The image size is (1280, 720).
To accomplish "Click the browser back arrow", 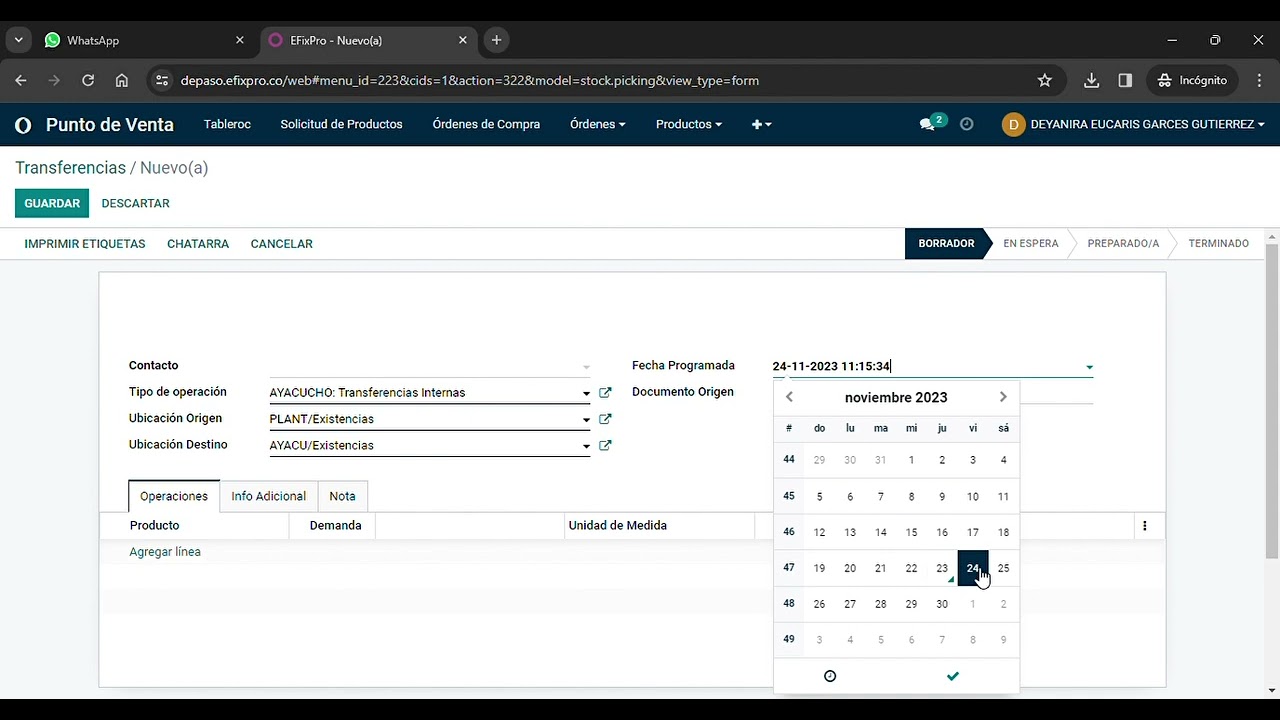I will pos(21,80).
